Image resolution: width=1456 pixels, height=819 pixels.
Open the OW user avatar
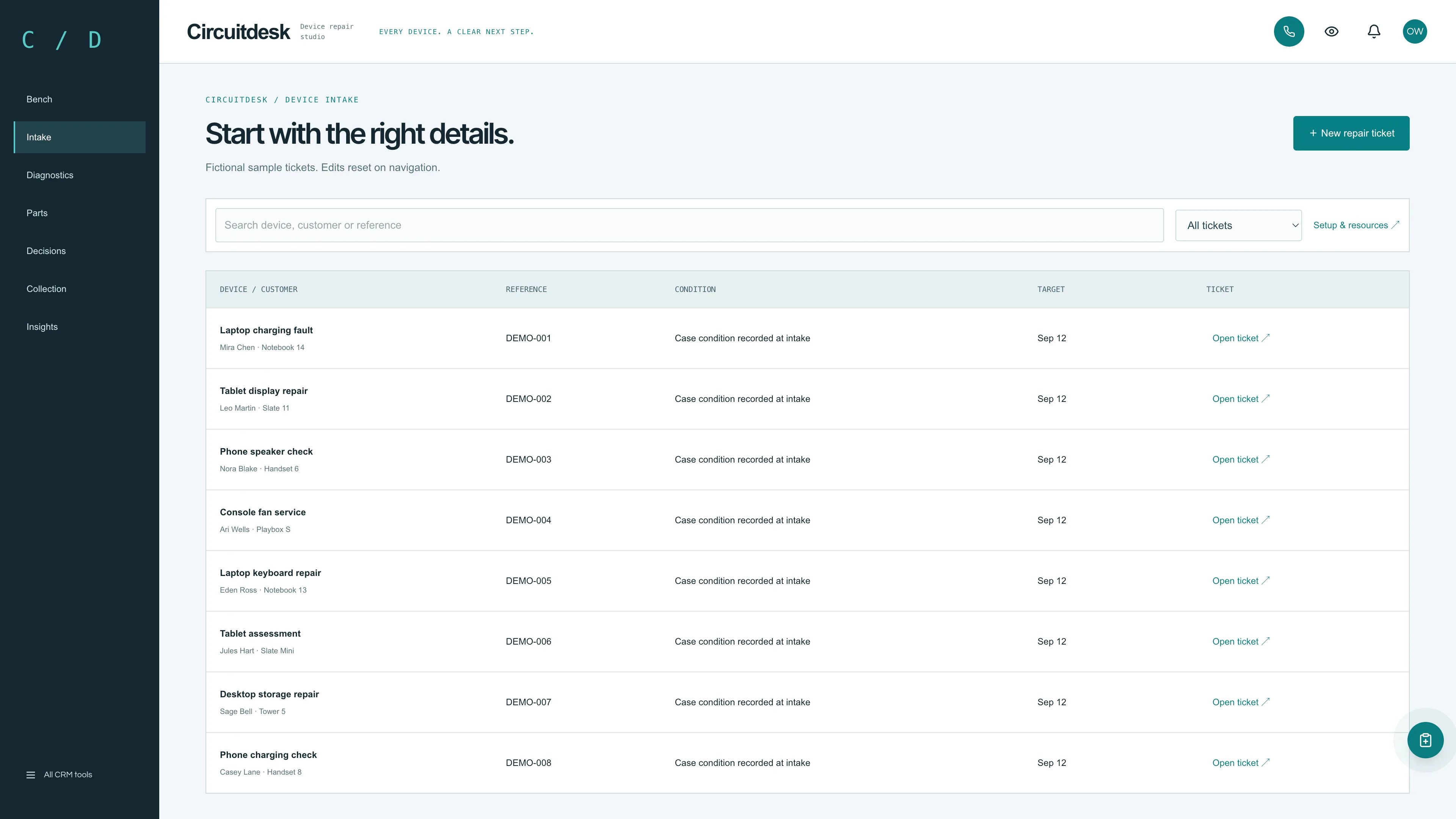click(1415, 31)
